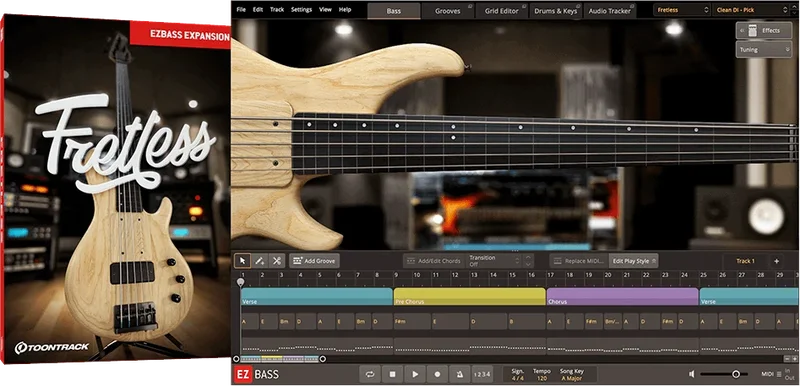Detach Grid Editor tab via pop-out icon
Viewport: 800px width, 386px height.
525,6
